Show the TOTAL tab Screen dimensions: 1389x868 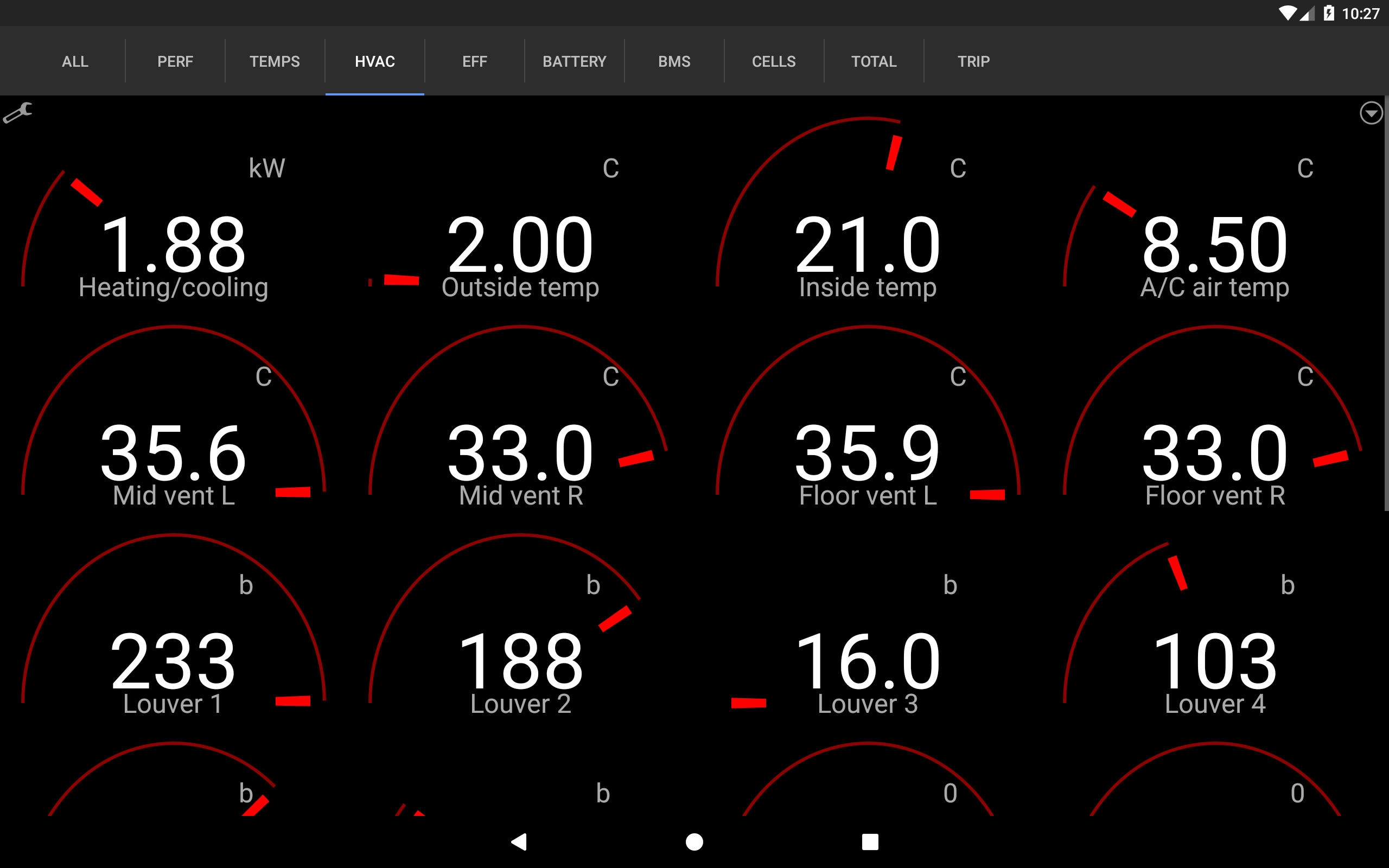[874, 61]
